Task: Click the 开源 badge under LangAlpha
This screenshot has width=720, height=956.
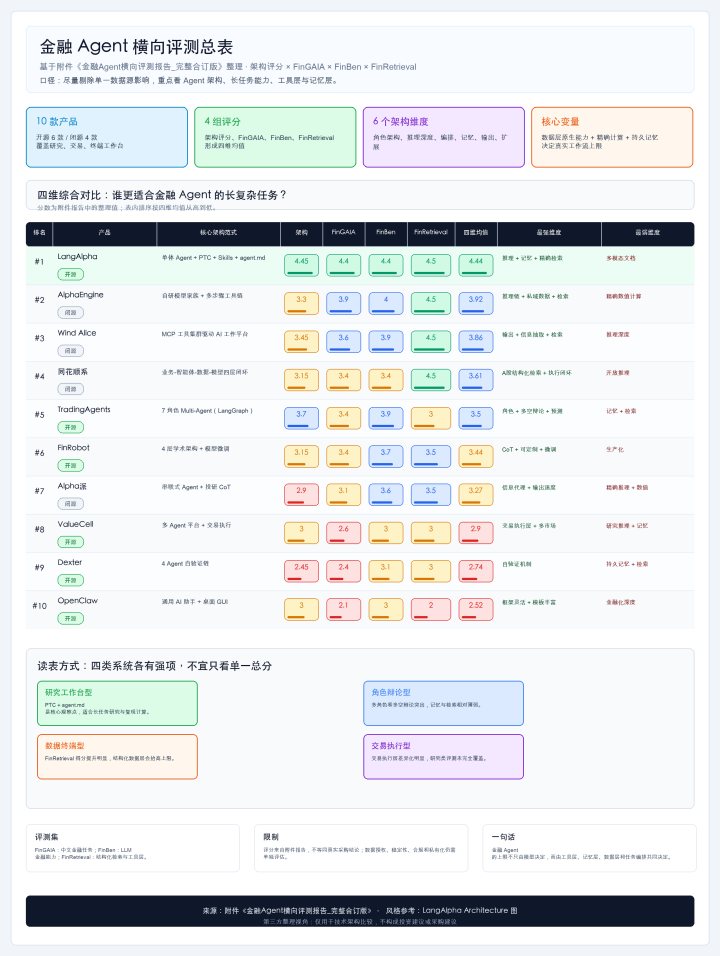Action: click(71, 274)
